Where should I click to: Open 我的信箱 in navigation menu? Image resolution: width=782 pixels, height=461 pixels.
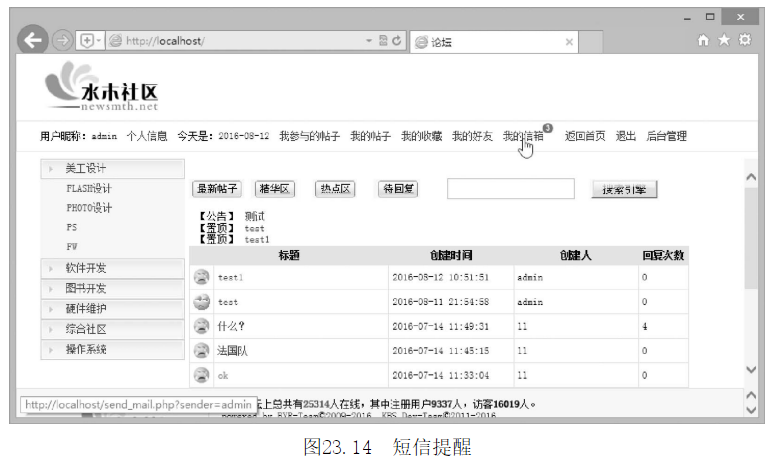[523, 136]
